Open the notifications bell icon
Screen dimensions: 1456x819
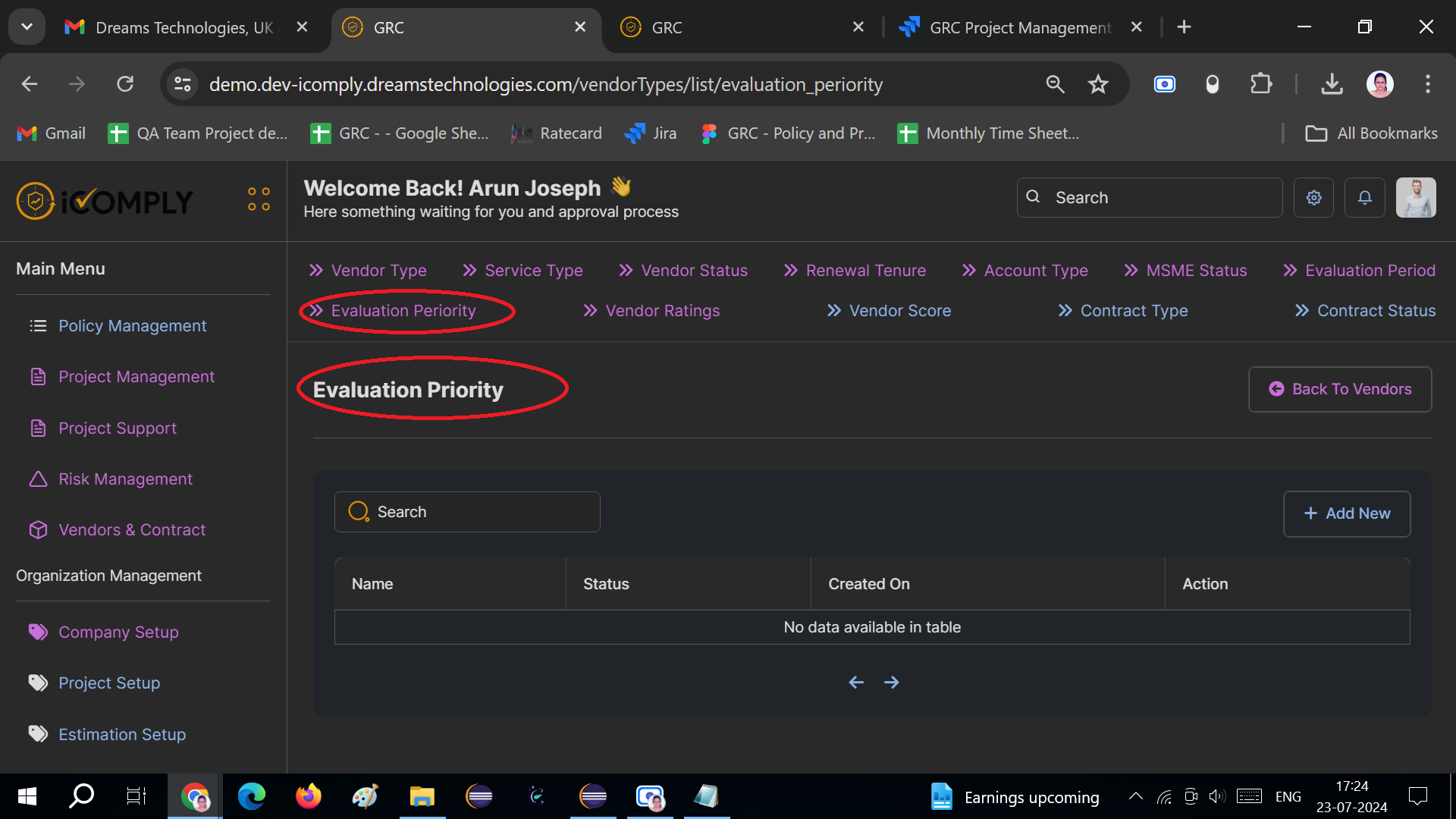pos(1364,198)
